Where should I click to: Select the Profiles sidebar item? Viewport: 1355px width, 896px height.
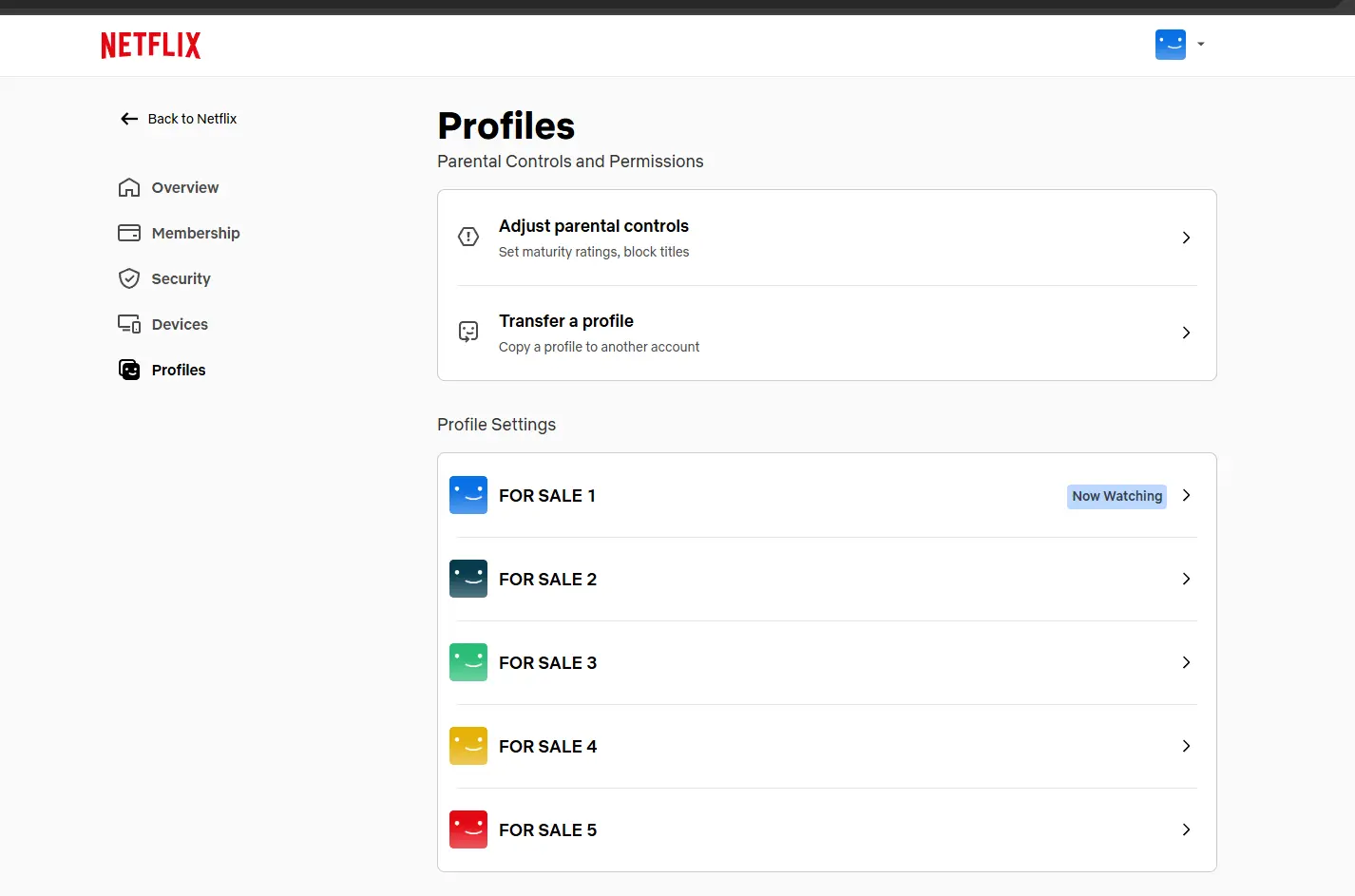[179, 370]
